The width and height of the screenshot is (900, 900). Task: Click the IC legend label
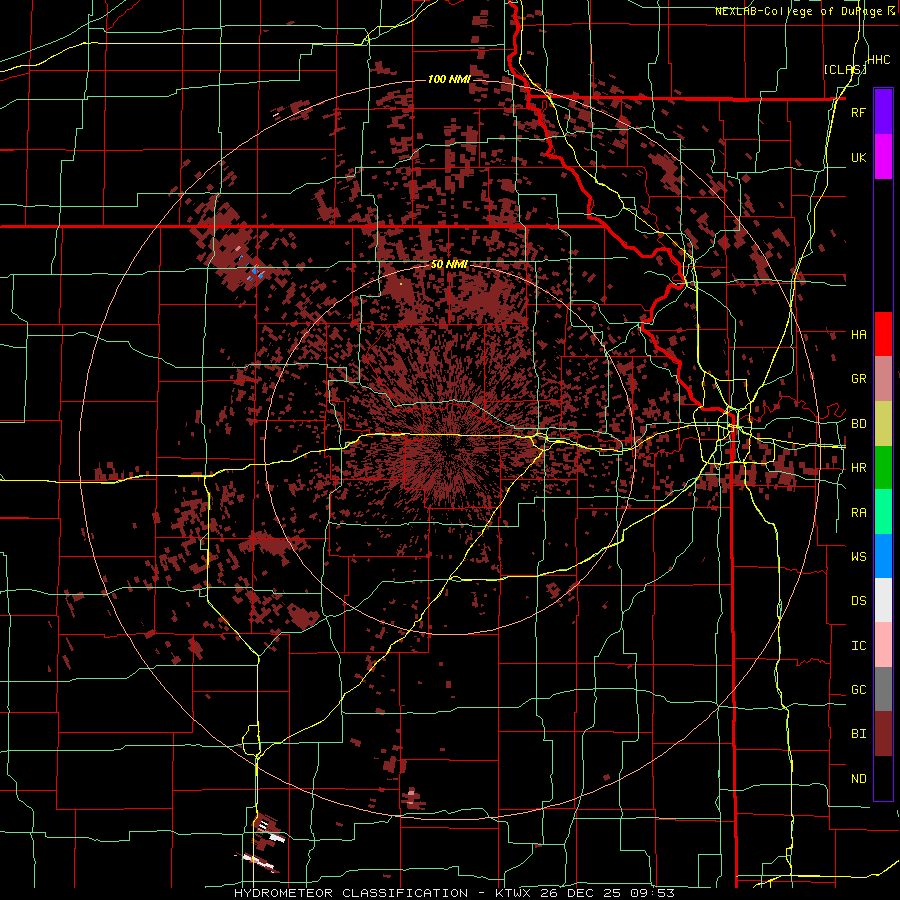[x=858, y=646]
